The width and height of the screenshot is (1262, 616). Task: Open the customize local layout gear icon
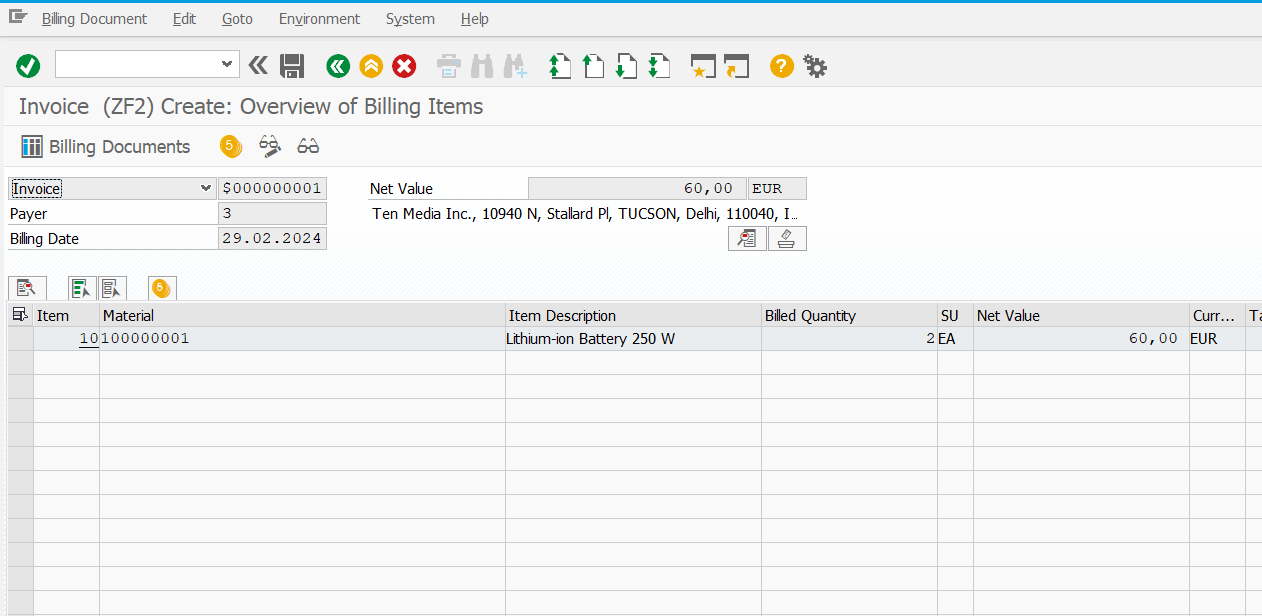(815, 65)
